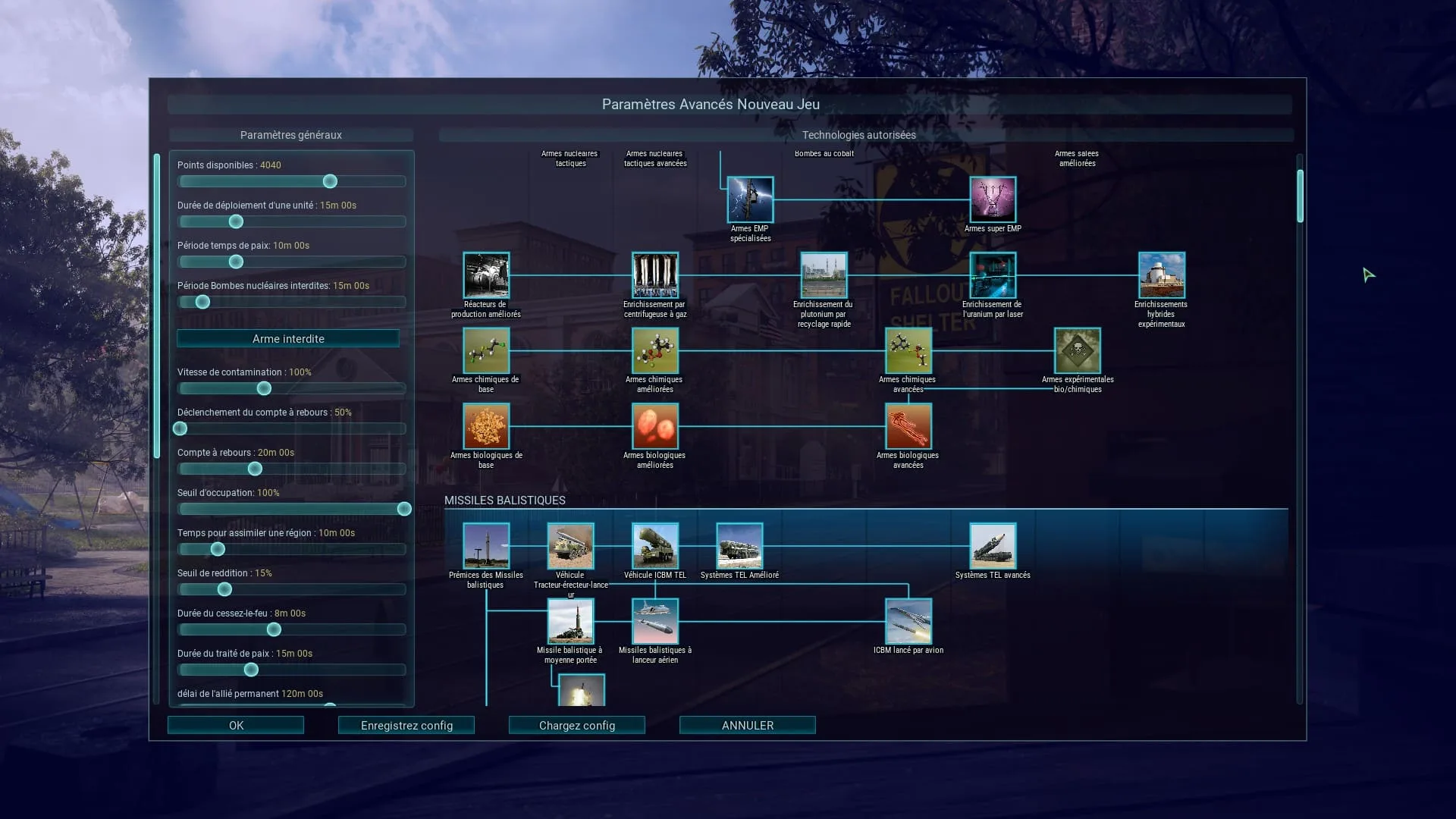Toggle Enrichissement de l'uranium par laser icon
Viewport: 1456px width, 819px height.
click(993, 275)
